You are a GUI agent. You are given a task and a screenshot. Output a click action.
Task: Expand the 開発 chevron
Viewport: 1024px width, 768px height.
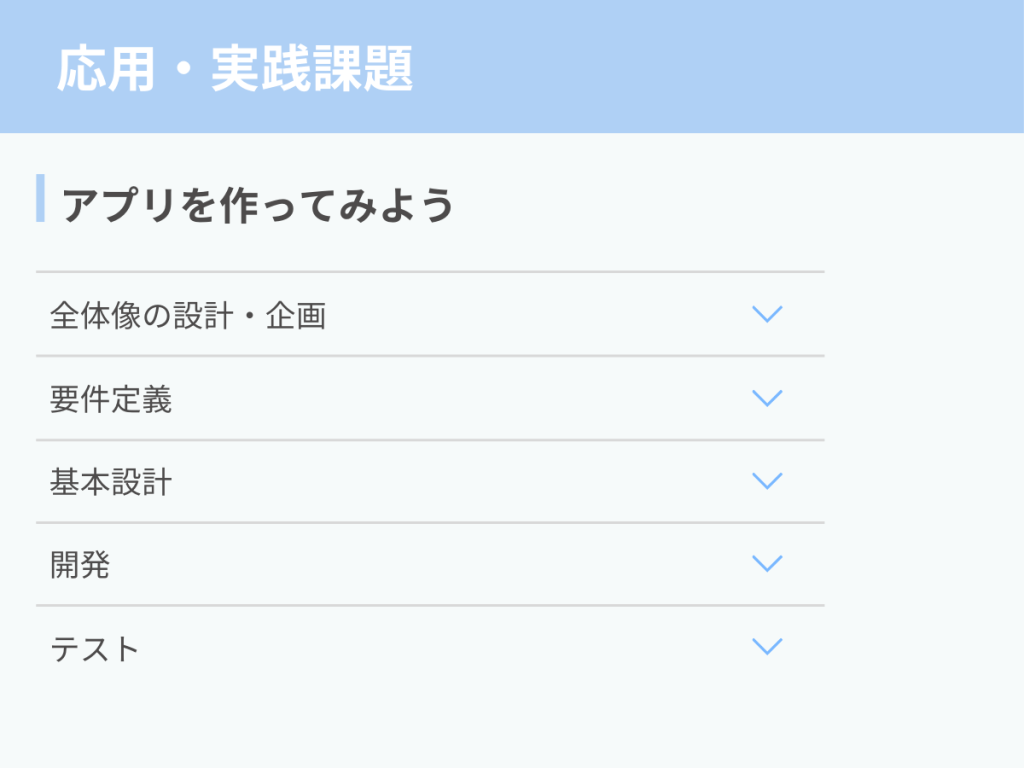(x=768, y=564)
